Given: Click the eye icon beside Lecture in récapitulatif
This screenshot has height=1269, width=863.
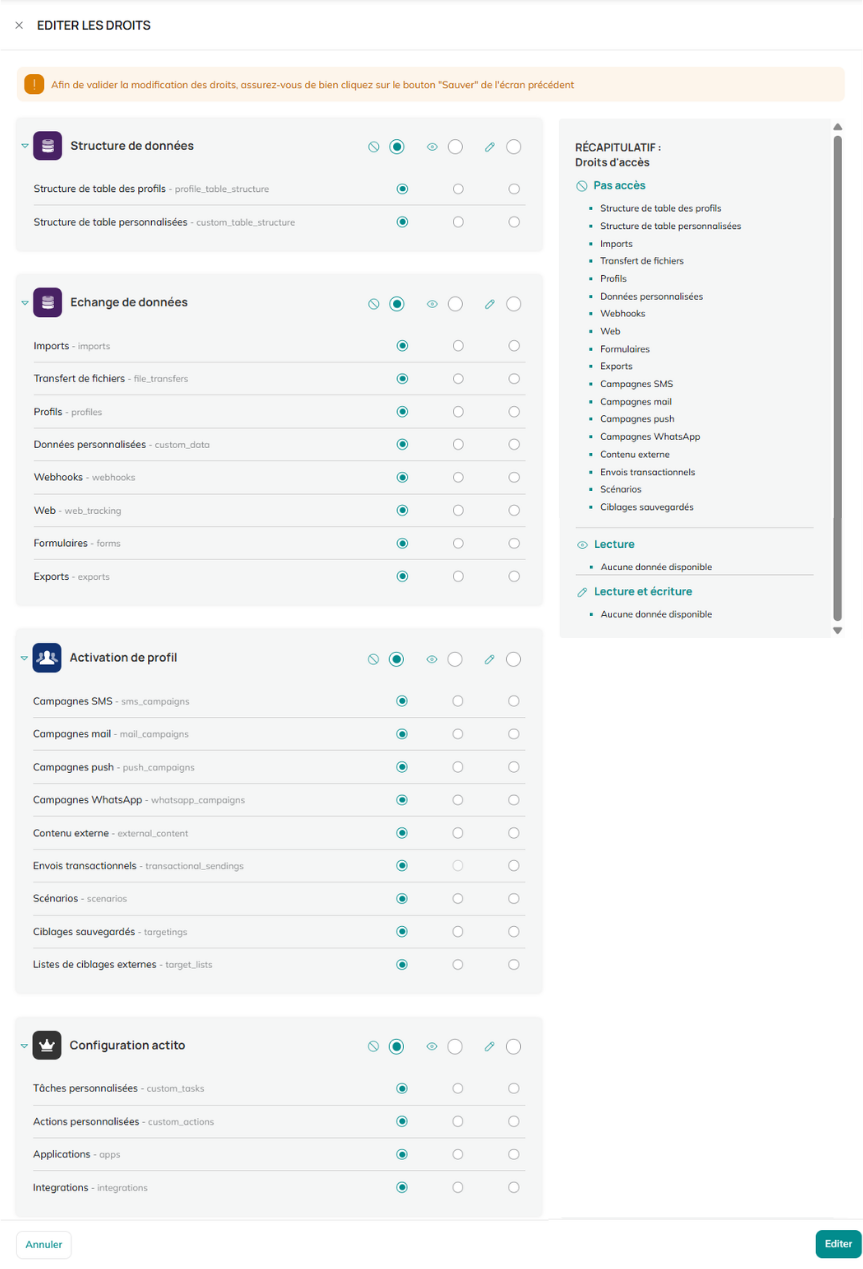Looking at the screenshot, I should click(x=582, y=545).
